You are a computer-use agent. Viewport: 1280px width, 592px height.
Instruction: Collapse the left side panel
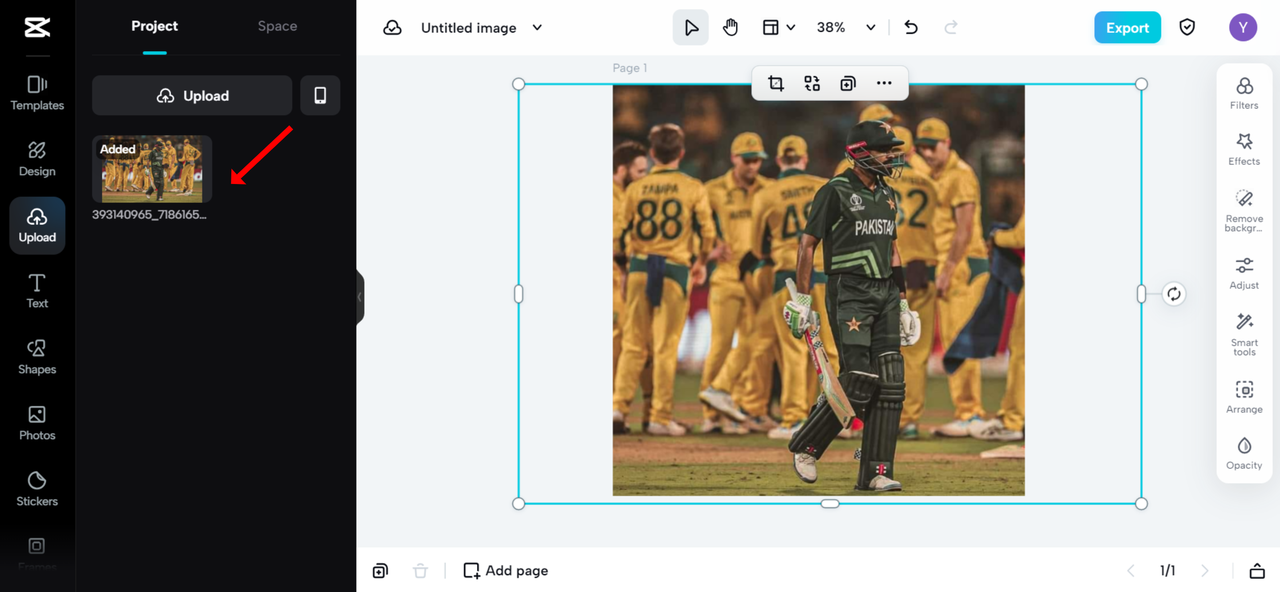point(360,297)
